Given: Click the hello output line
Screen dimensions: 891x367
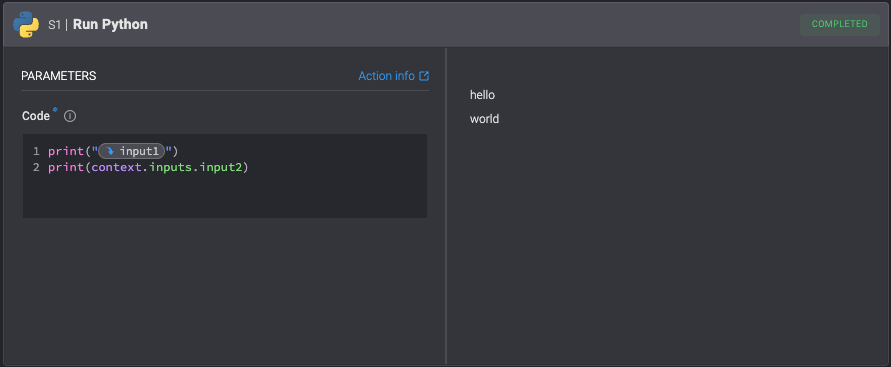Looking at the screenshot, I should pyautogui.click(x=482, y=95).
